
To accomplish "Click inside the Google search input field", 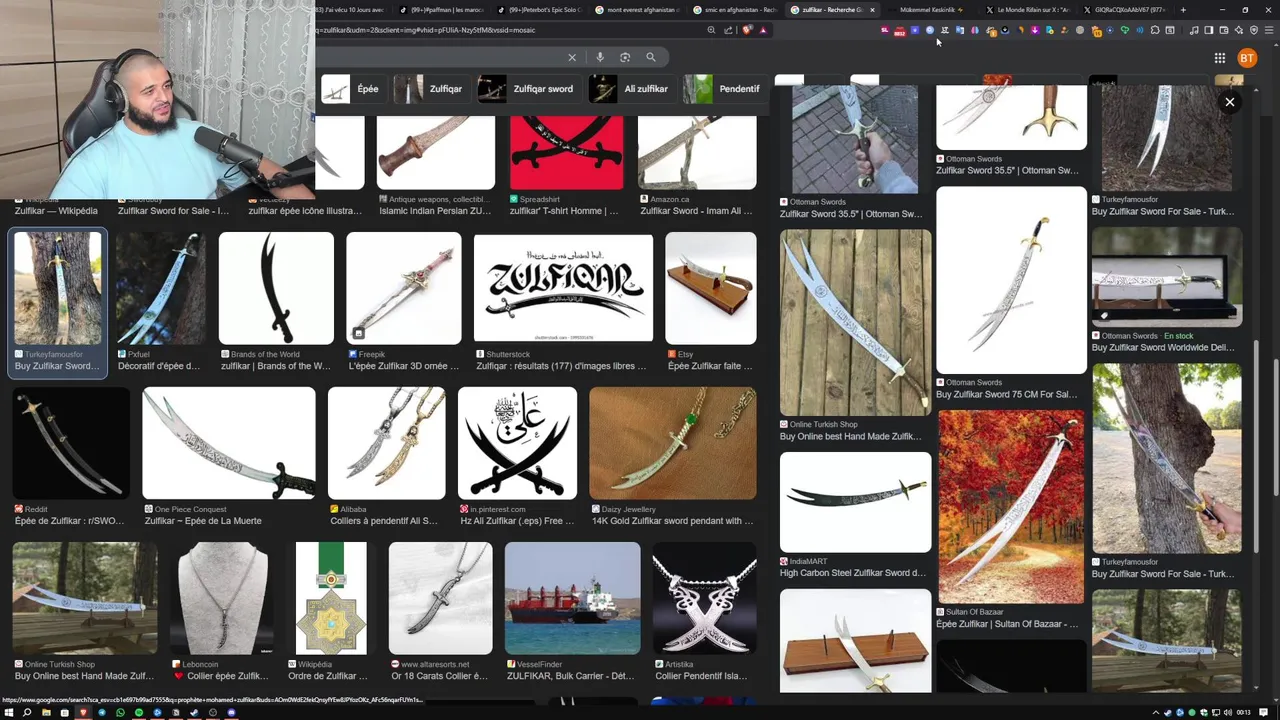I will click(440, 57).
